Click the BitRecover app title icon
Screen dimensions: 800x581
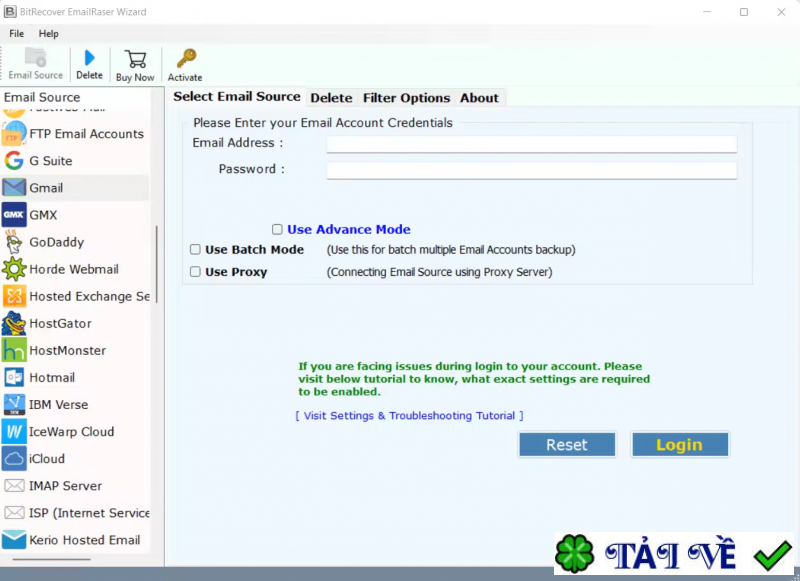coord(10,11)
